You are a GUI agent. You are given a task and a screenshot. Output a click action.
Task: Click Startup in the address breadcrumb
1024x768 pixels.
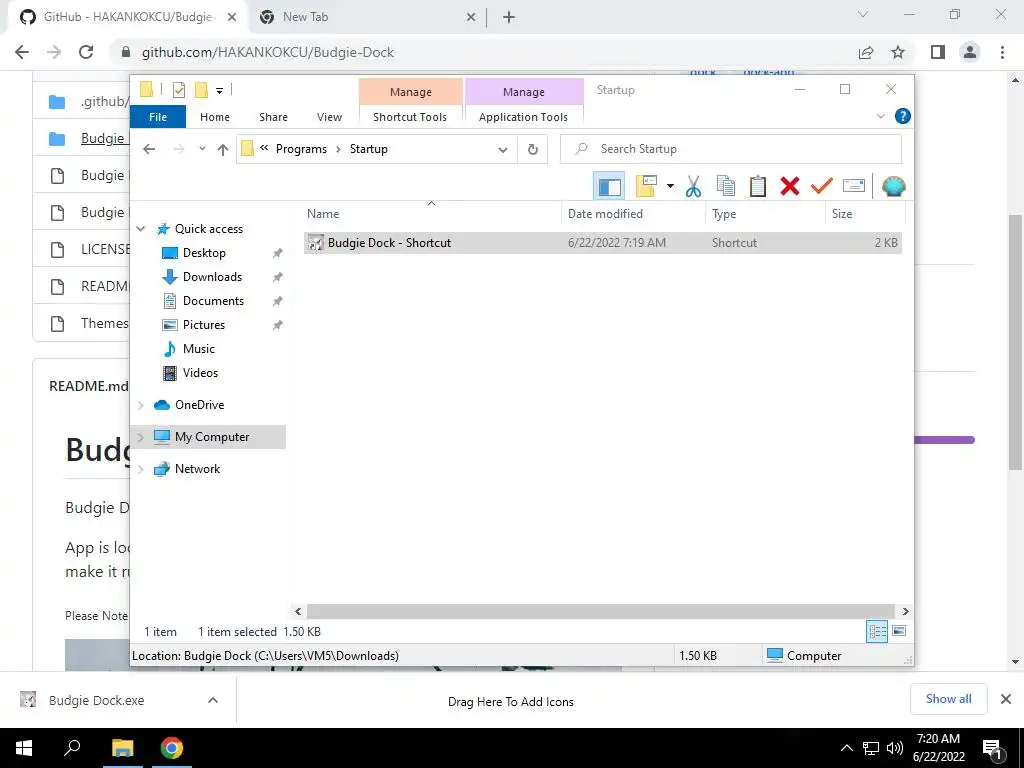tap(368, 149)
